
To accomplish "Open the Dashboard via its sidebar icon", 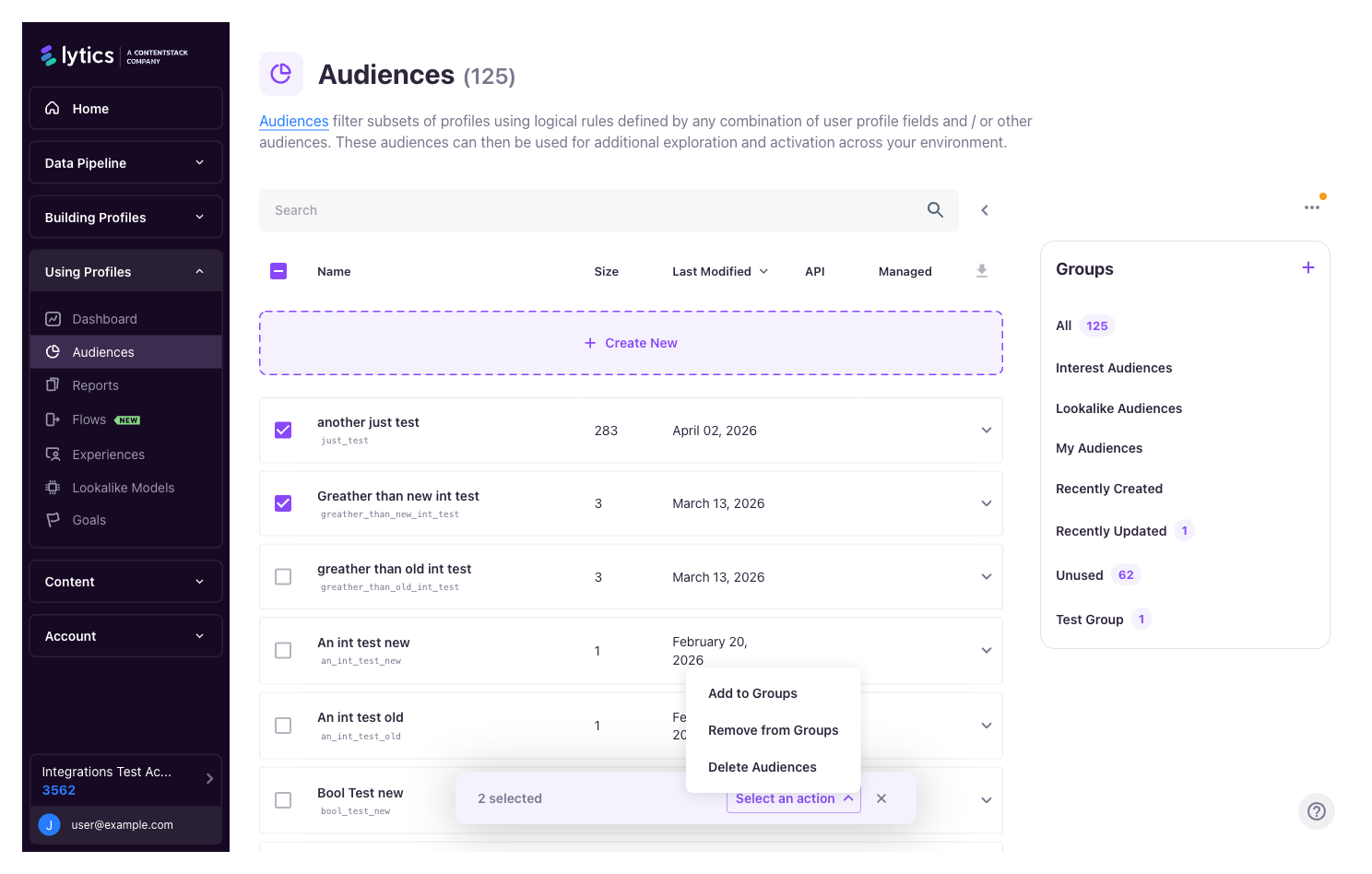I will [x=53, y=318].
